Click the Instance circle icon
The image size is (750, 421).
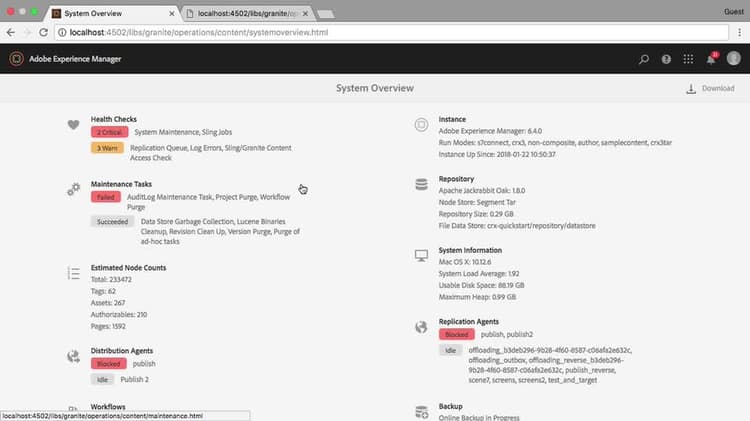point(421,125)
